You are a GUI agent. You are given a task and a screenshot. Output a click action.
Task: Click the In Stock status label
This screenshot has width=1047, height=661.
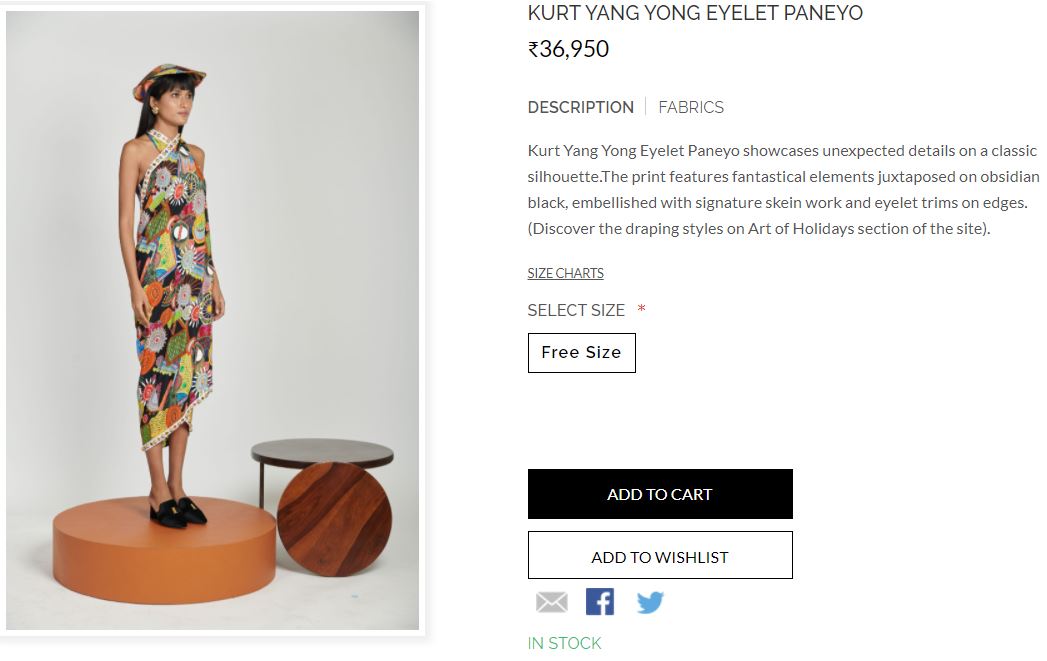(564, 643)
